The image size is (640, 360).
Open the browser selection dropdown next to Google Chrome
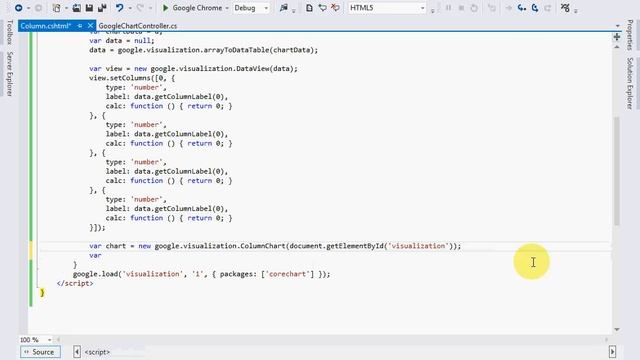click(227, 8)
